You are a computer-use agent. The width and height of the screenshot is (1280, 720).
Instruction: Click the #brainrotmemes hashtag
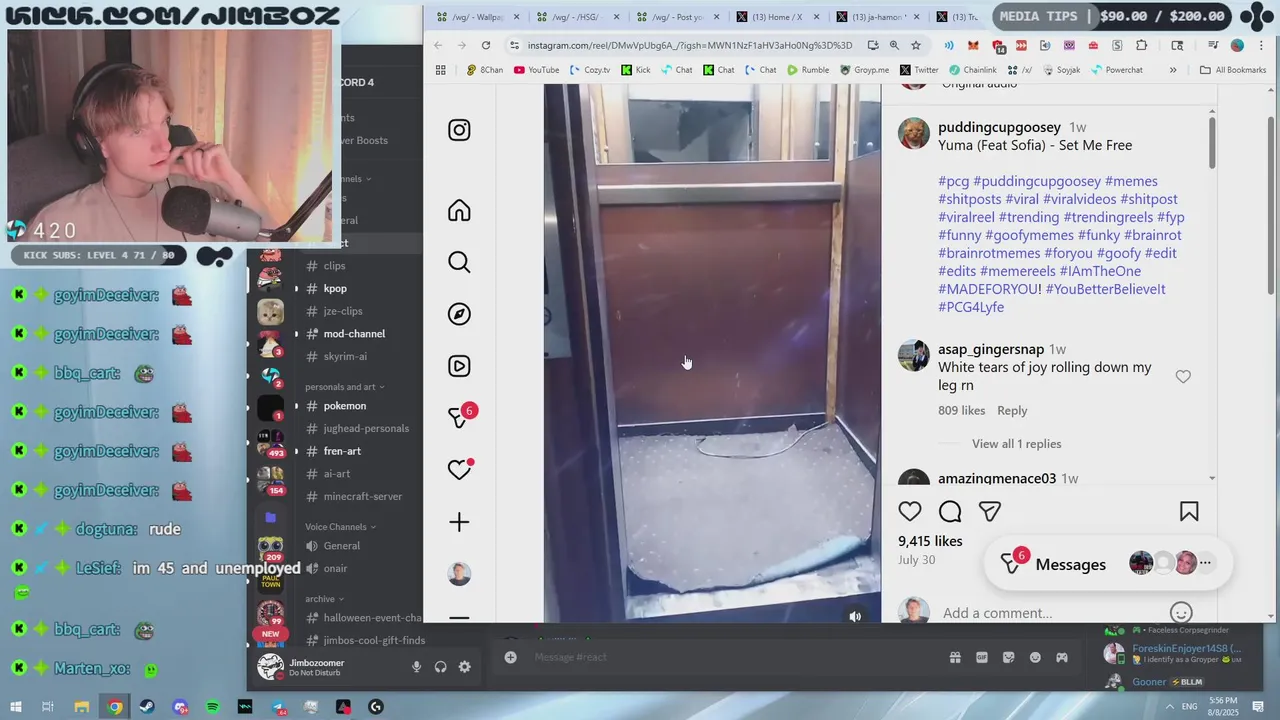point(989,253)
